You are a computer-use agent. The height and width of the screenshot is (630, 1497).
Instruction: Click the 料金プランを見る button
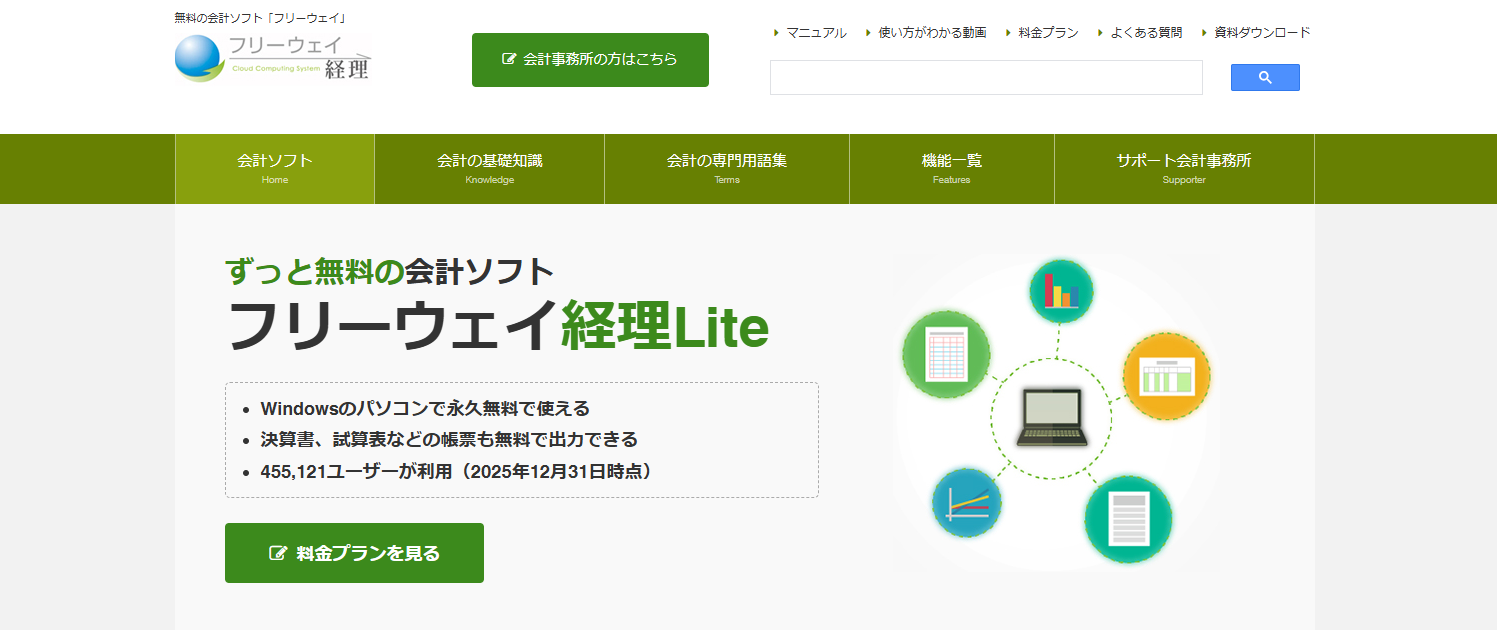click(x=354, y=553)
